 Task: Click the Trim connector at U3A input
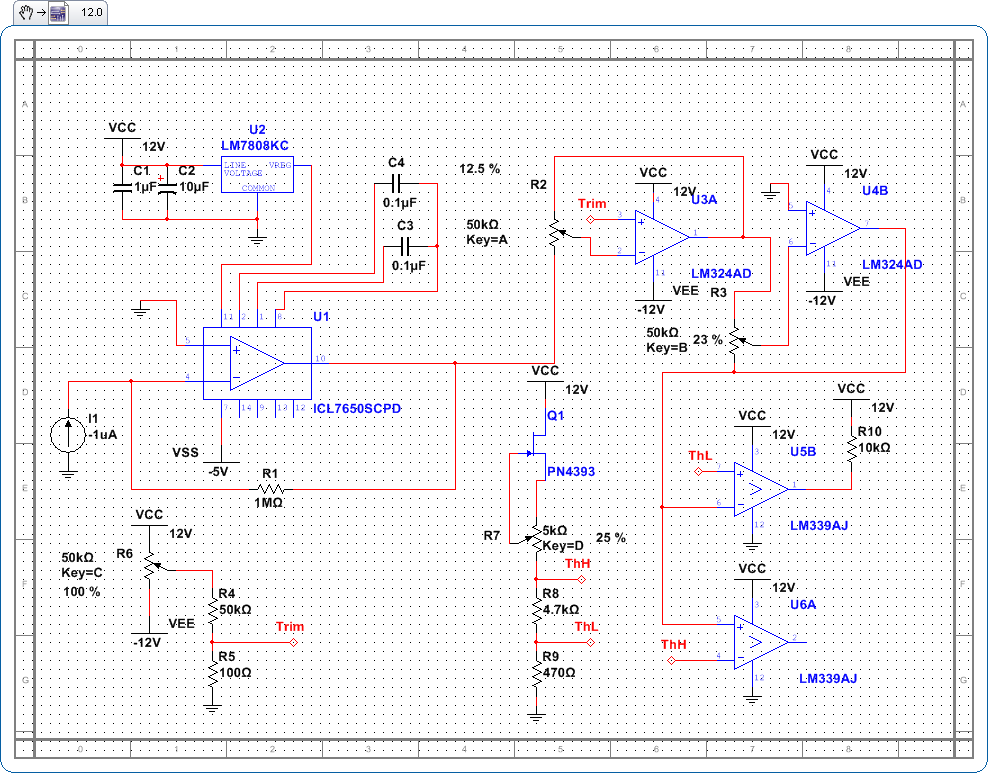coord(590,219)
